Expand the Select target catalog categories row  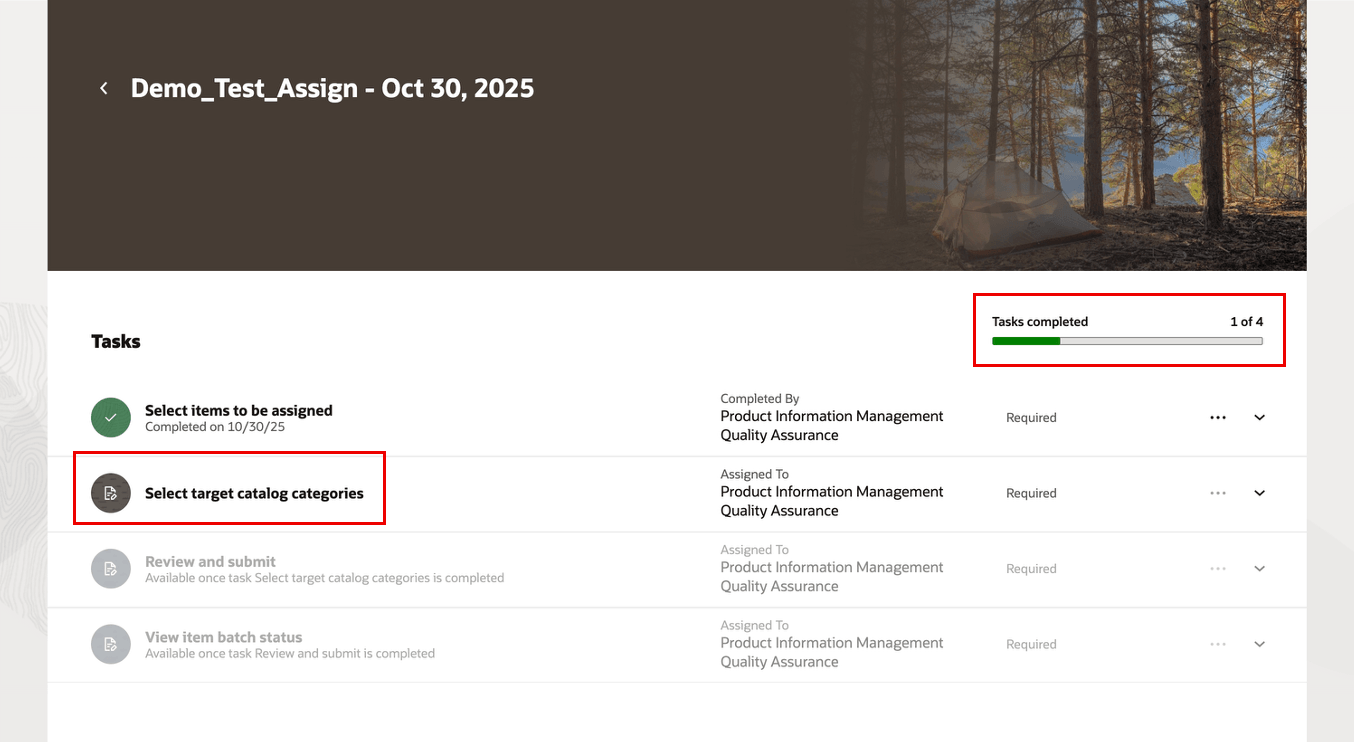(x=1259, y=493)
